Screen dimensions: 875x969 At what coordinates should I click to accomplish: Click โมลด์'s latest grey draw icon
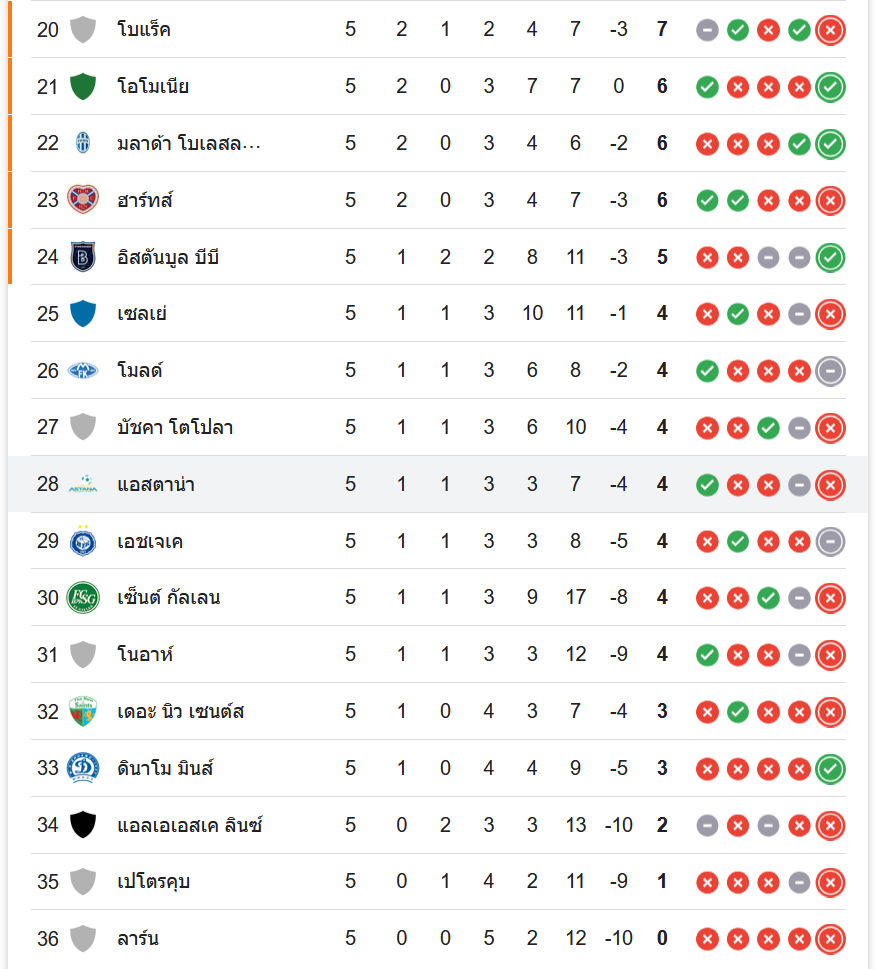[x=830, y=371]
